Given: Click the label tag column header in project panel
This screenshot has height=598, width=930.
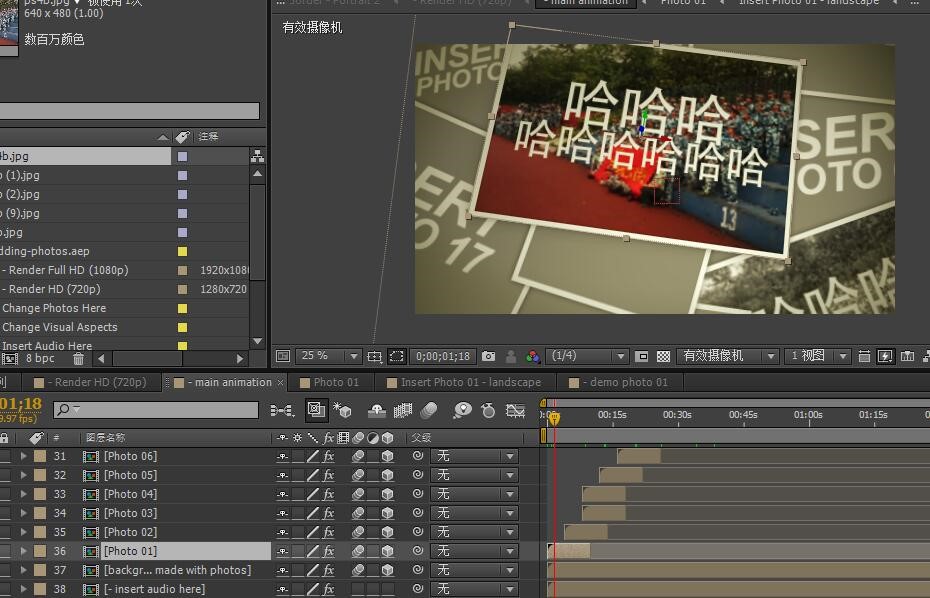Looking at the screenshot, I should pyautogui.click(x=183, y=136).
